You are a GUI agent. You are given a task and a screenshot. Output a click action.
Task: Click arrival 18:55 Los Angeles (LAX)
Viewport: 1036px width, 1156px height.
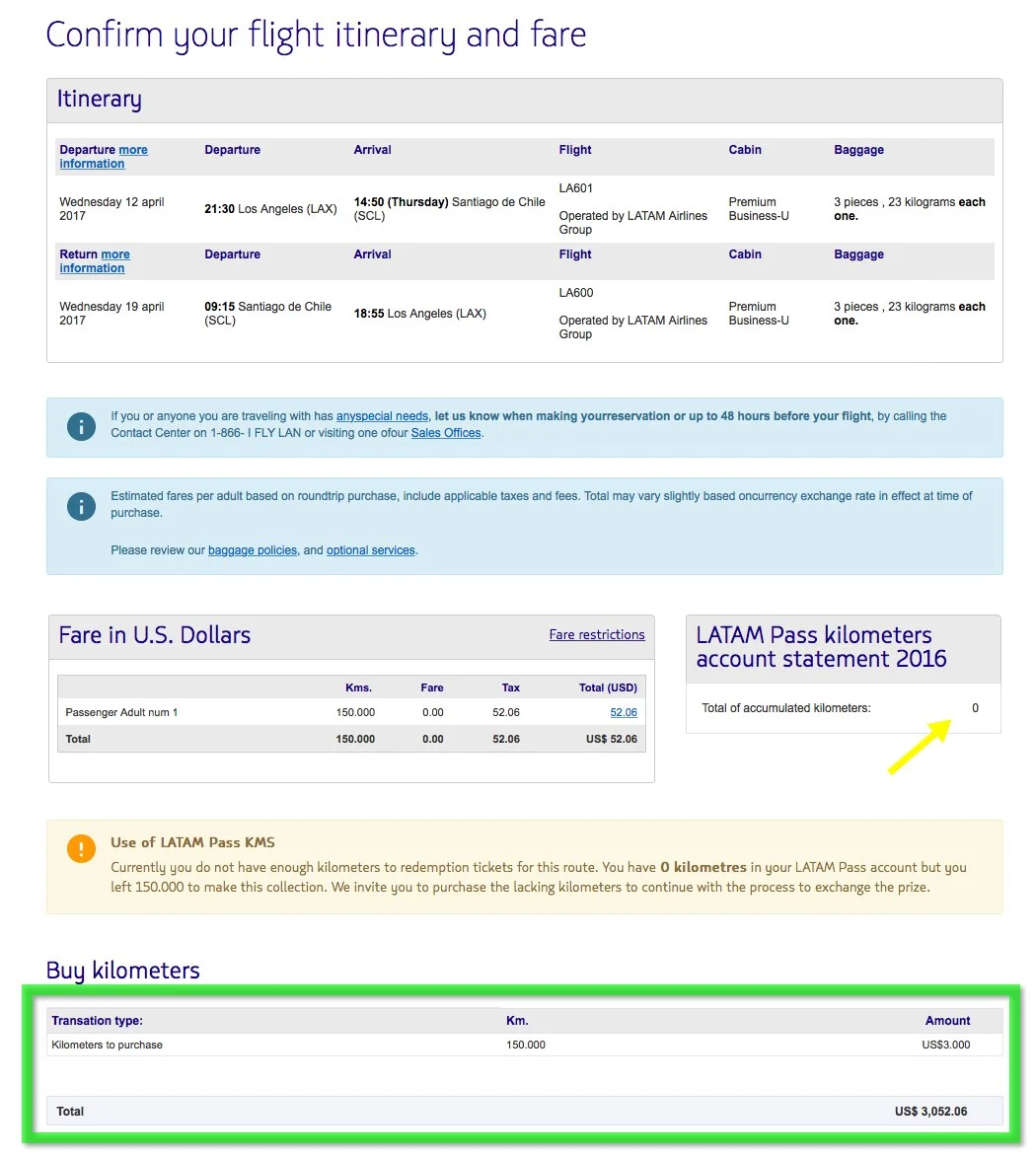[419, 314]
